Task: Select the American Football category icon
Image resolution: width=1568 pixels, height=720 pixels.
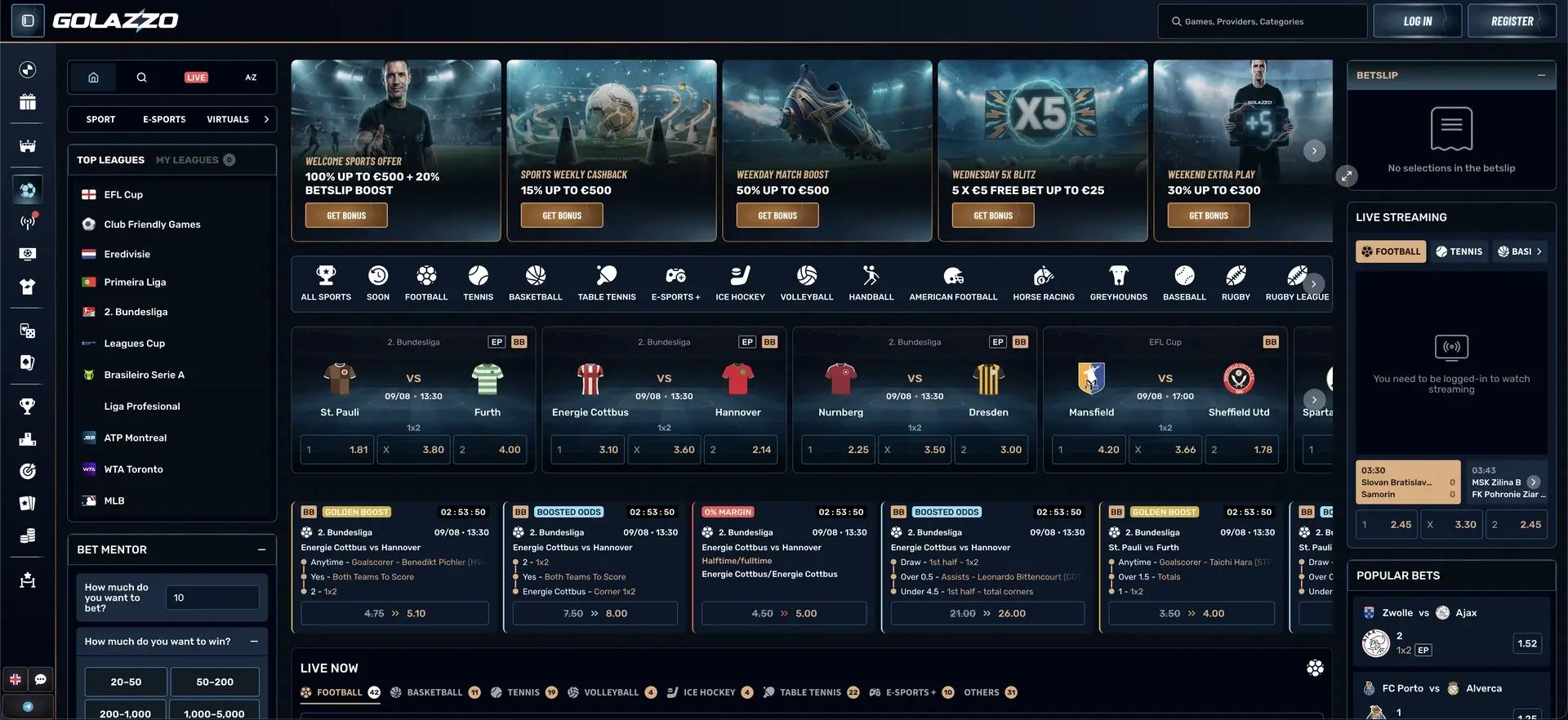Action: point(954,283)
